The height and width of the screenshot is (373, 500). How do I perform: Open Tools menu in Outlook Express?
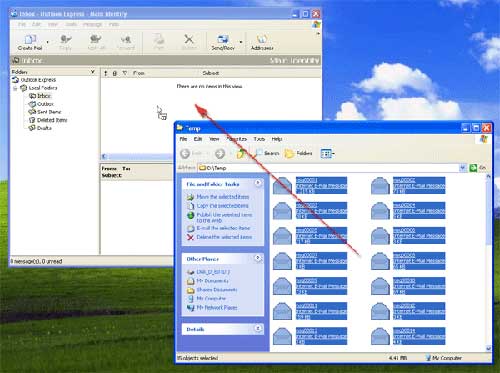71,25
